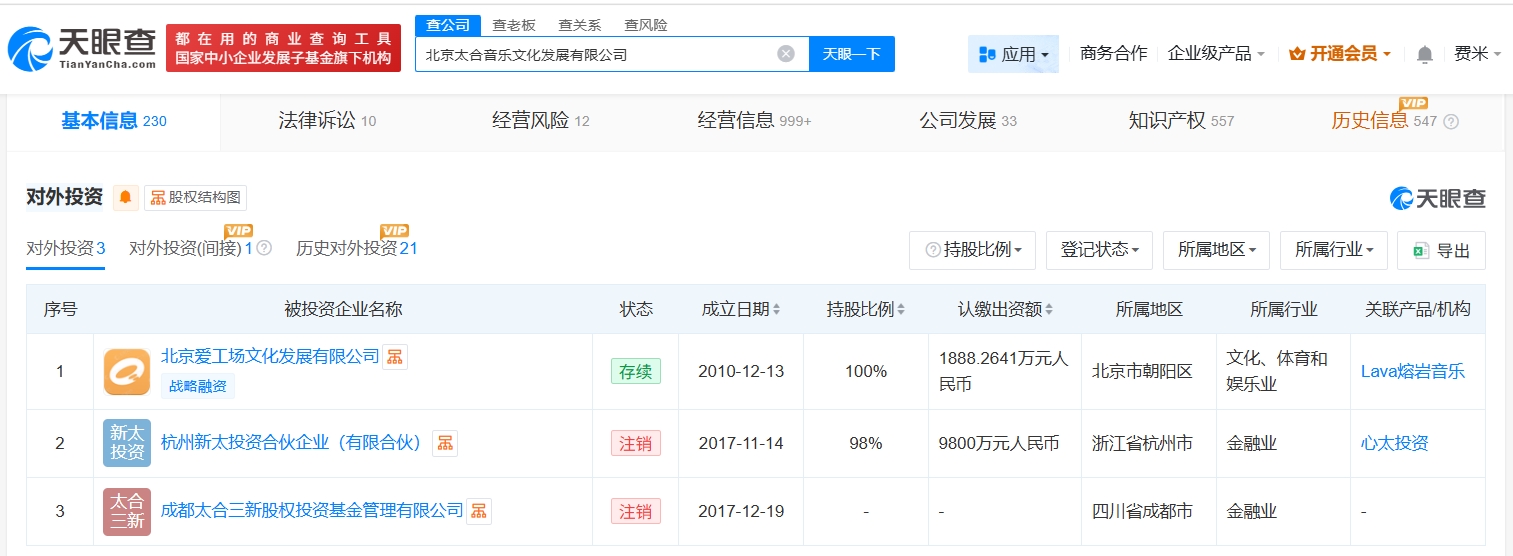Click the 导出 export button

(x=1441, y=250)
